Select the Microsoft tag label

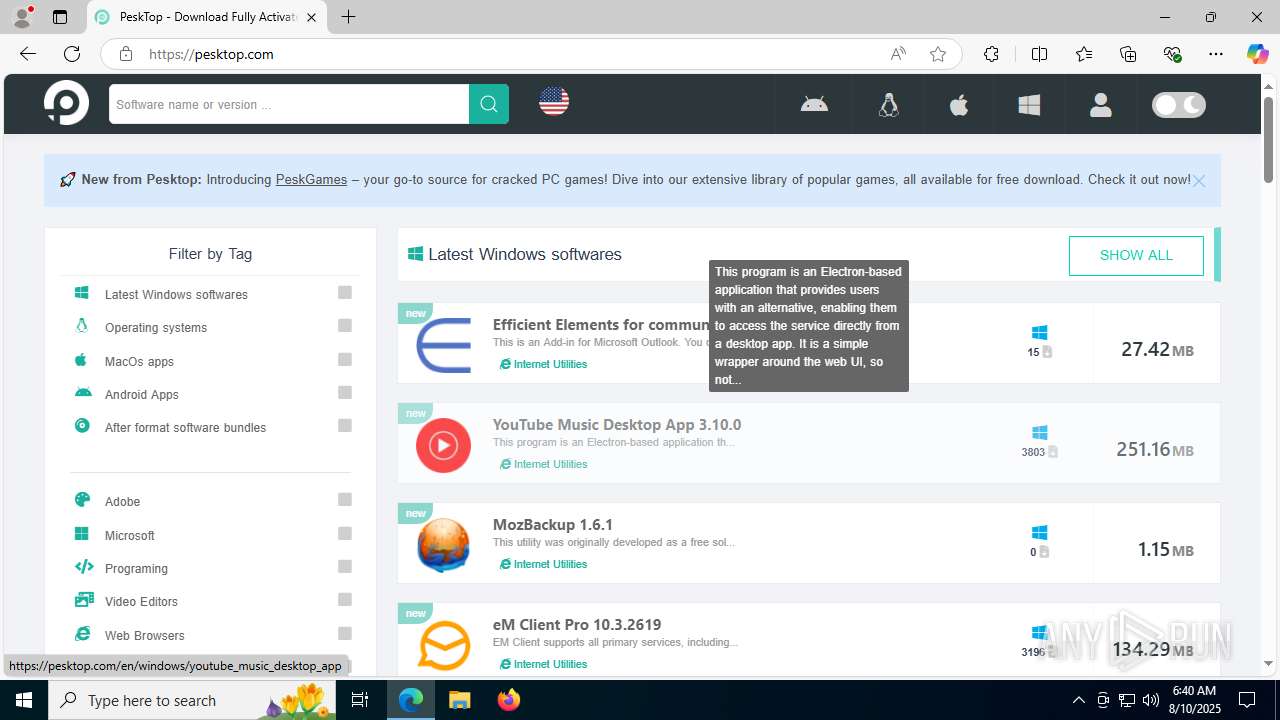pyautogui.click(x=130, y=535)
